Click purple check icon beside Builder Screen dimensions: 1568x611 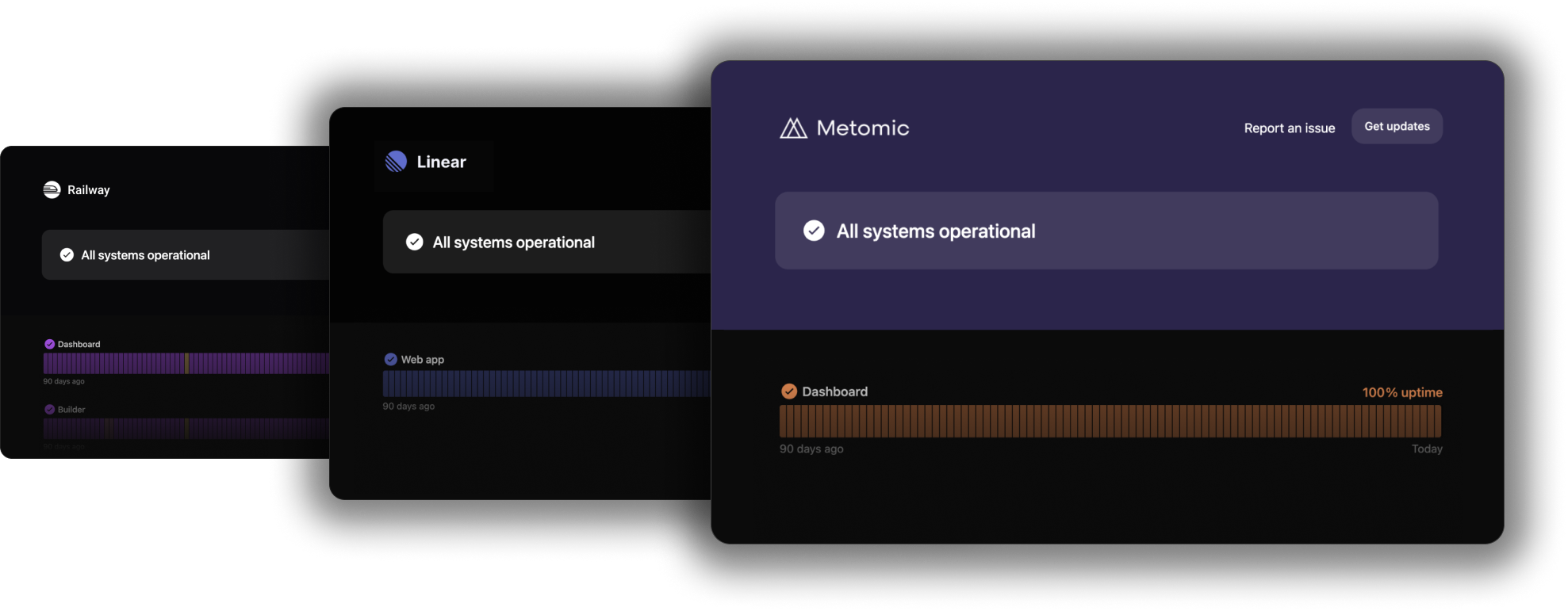tap(49, 409)
